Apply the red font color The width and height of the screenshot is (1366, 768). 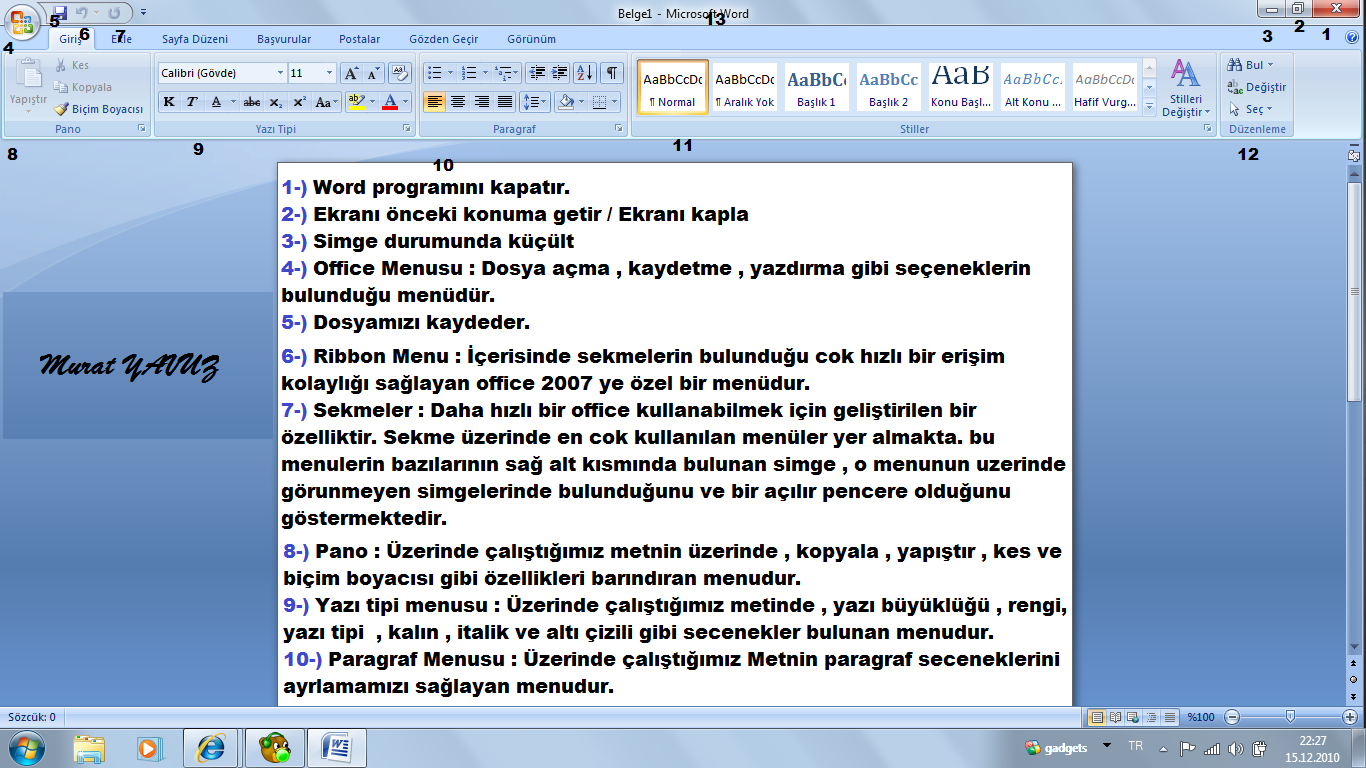(390, 102)
